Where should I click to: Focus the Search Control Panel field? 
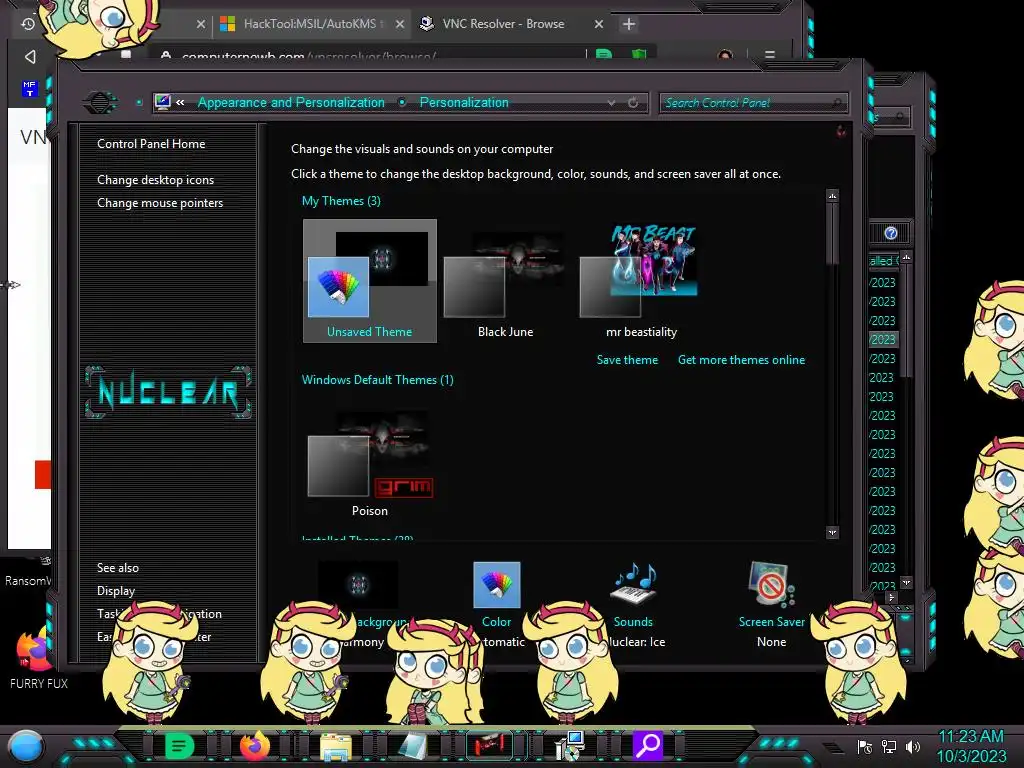pyautogui.click(x=753, y=103)
